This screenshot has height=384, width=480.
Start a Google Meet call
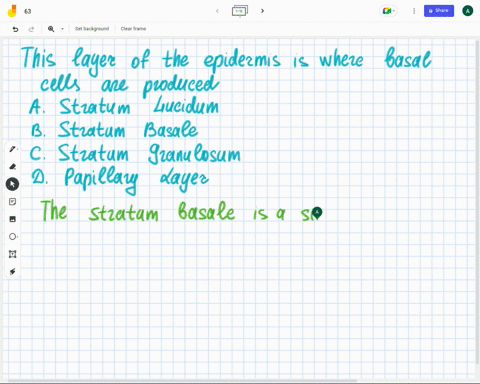click(x=388, y=11)
